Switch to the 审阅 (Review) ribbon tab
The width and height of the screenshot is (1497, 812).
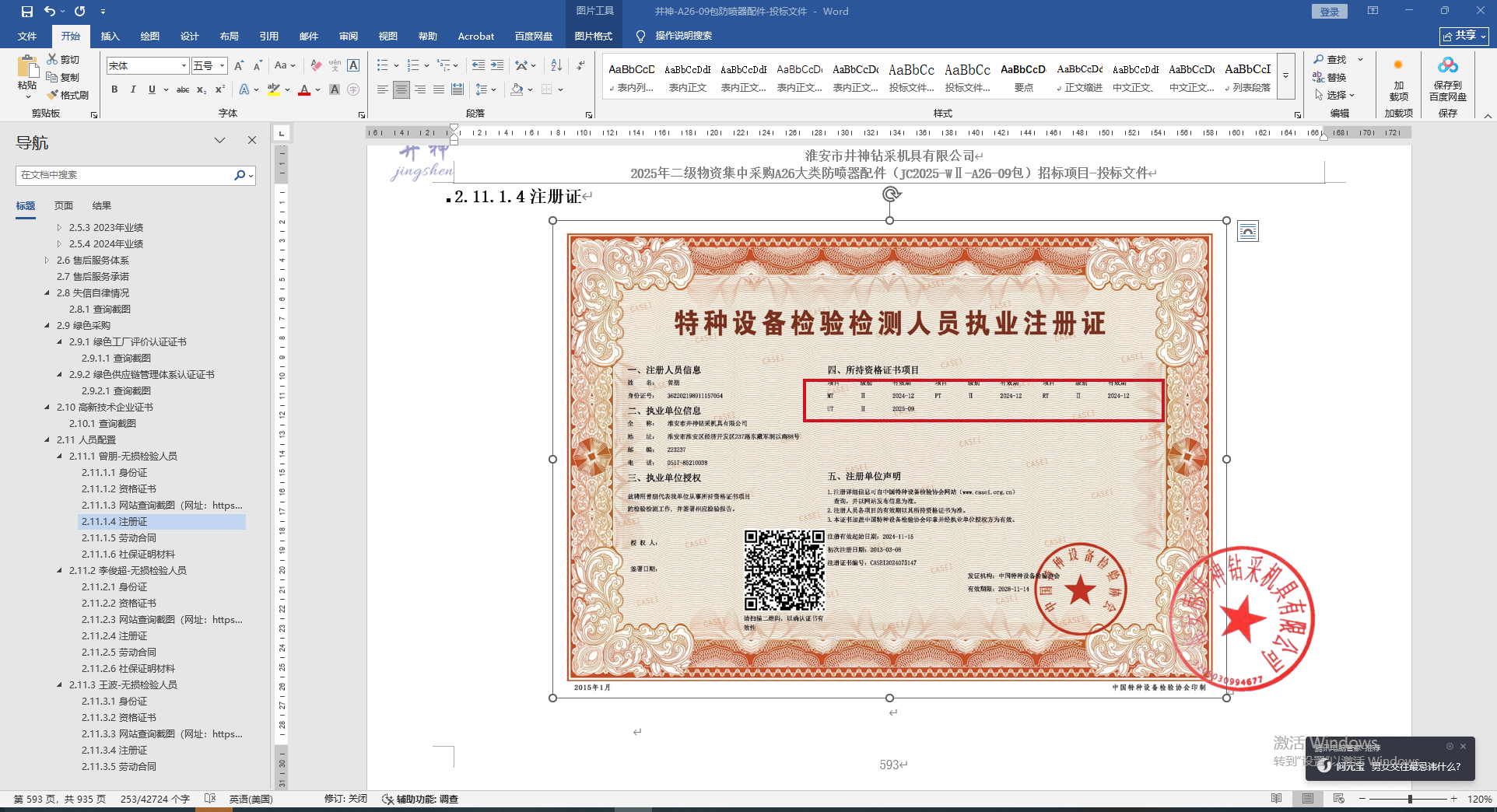tap(349, 36)
